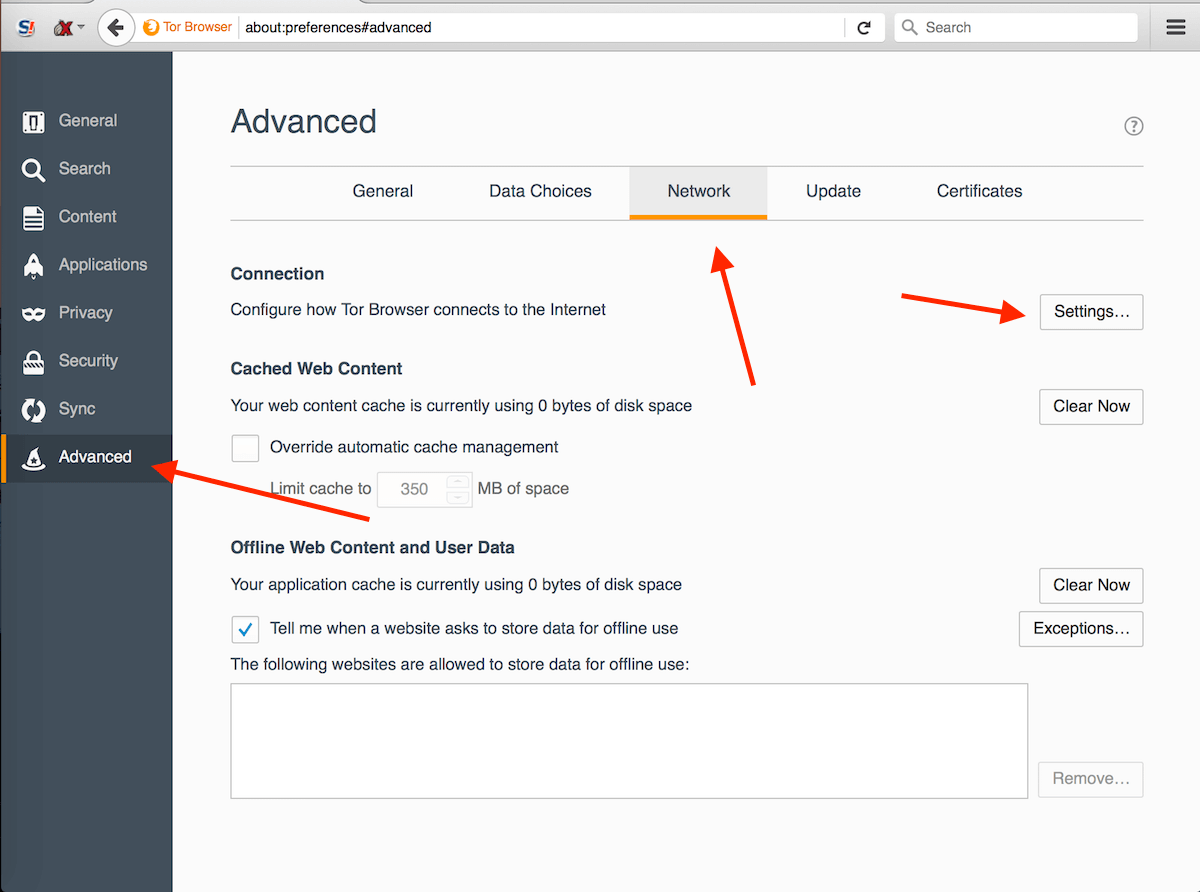Screen dimensions: 1200x892
Task: Open the Certificates tab
Action: (x=979, y=191)
